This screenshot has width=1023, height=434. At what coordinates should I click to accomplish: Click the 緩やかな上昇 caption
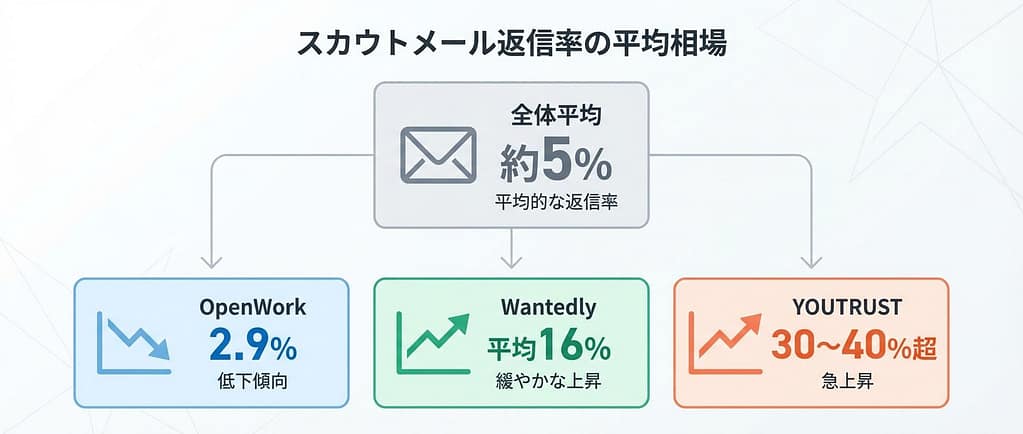[548, 382]
